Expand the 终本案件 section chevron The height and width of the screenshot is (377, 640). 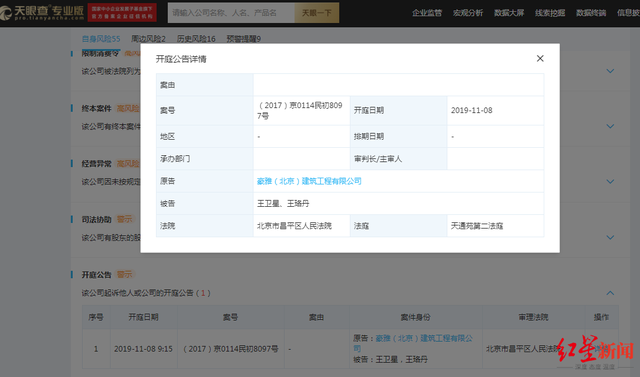pos(610,126)
